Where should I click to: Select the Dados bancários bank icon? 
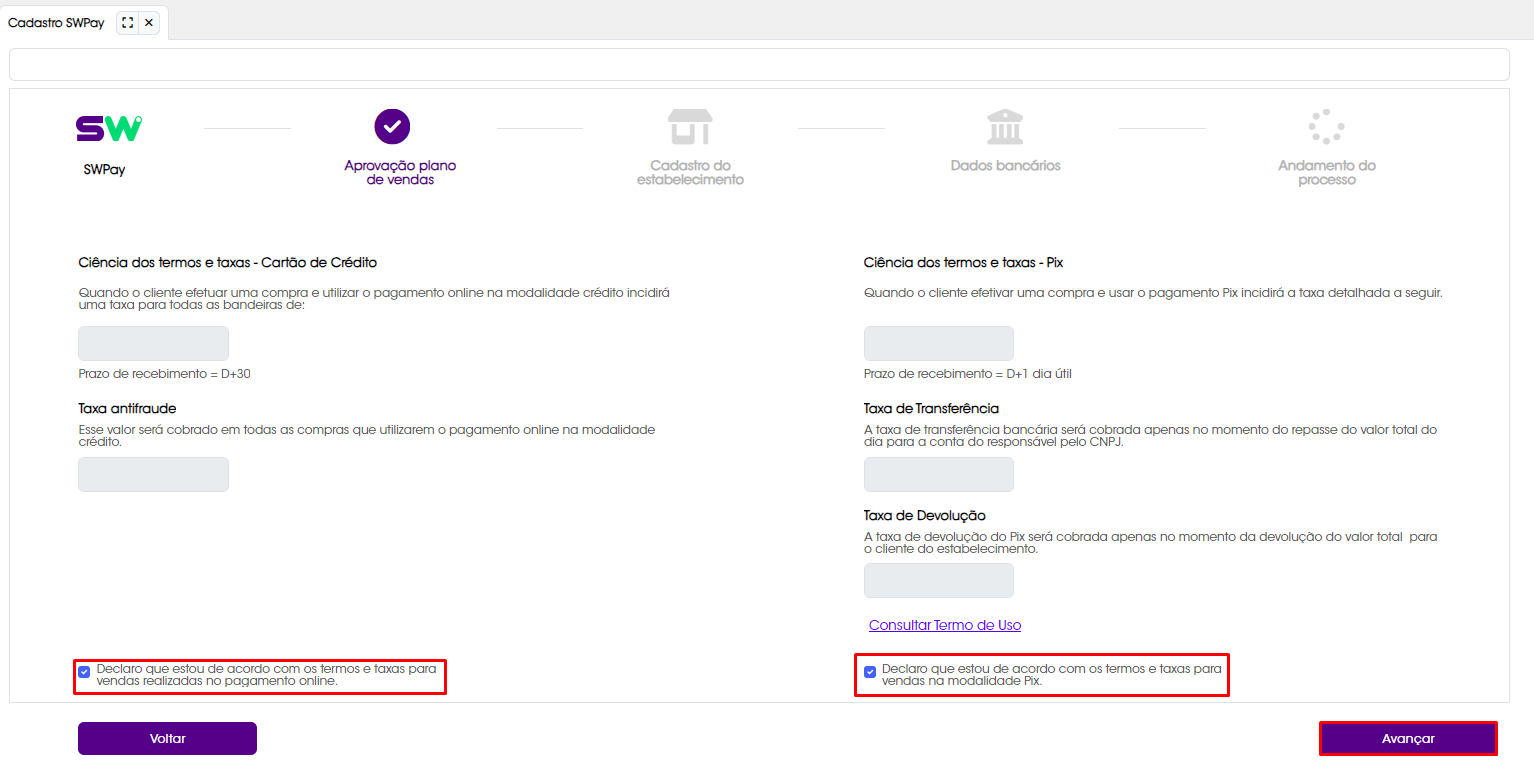click(1005, 126)
